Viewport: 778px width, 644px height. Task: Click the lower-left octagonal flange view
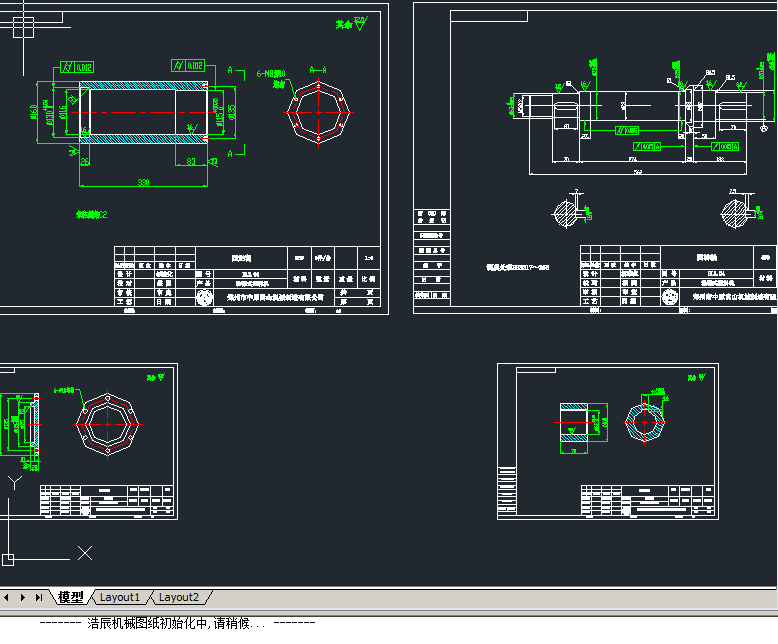click(x=108, y=424)
